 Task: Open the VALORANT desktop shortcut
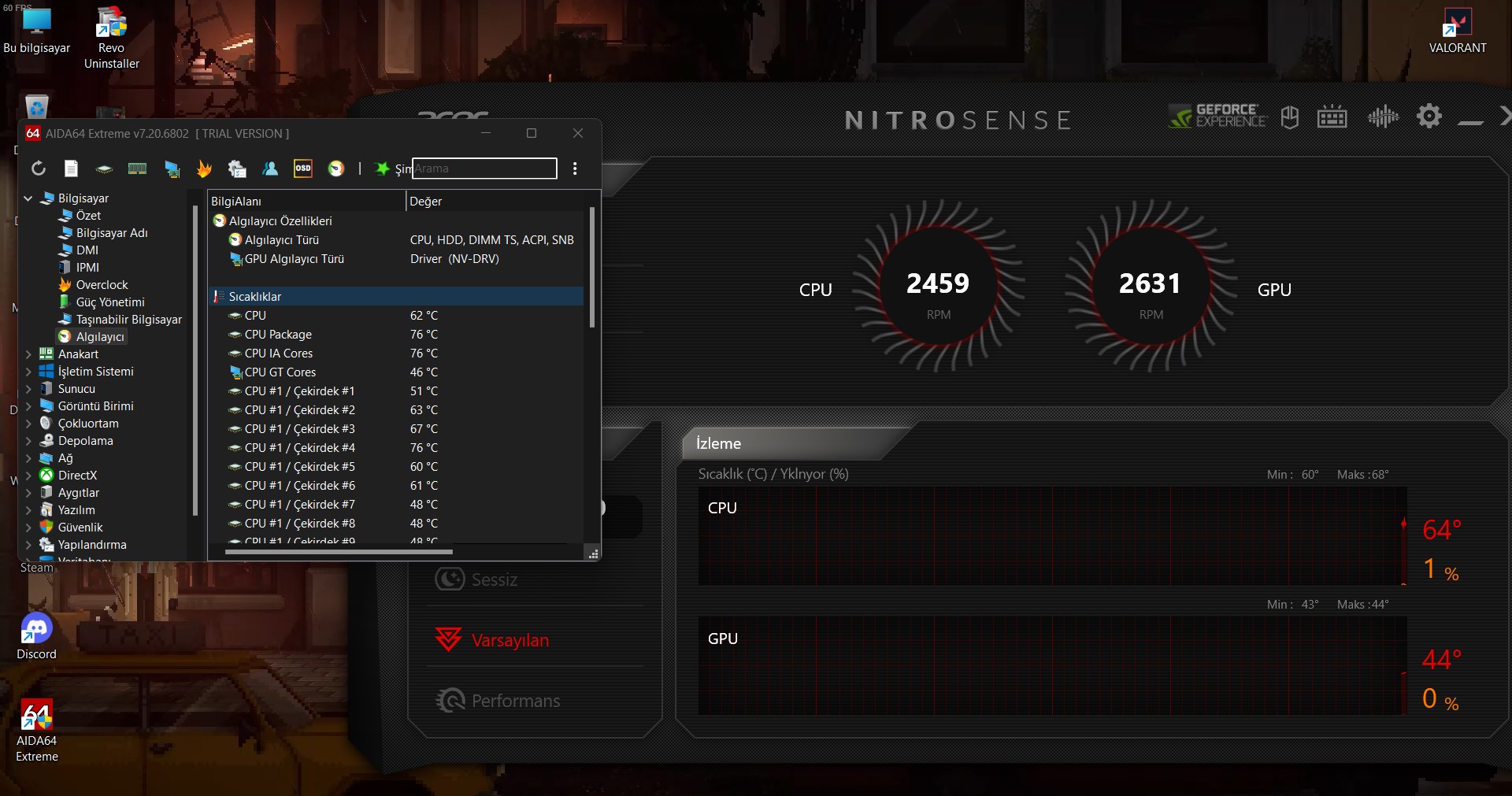coord(1458,31)
